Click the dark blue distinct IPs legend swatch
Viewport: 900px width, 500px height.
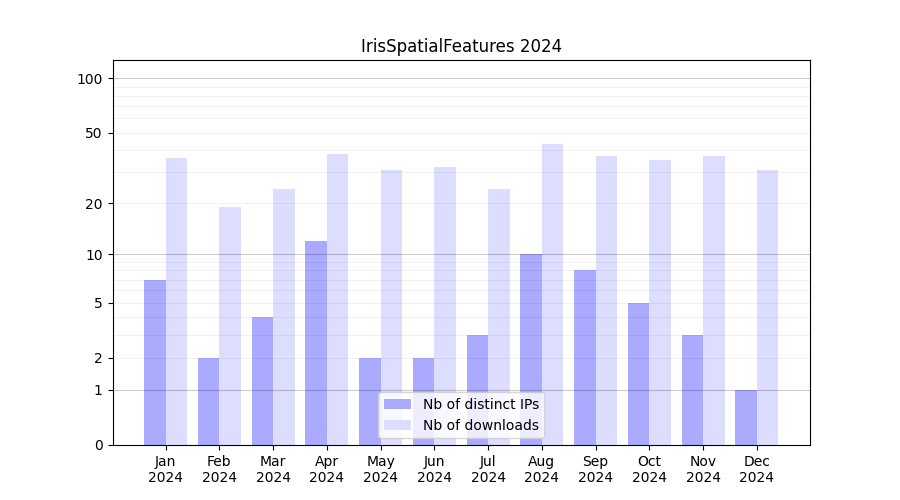pos(397,404)
